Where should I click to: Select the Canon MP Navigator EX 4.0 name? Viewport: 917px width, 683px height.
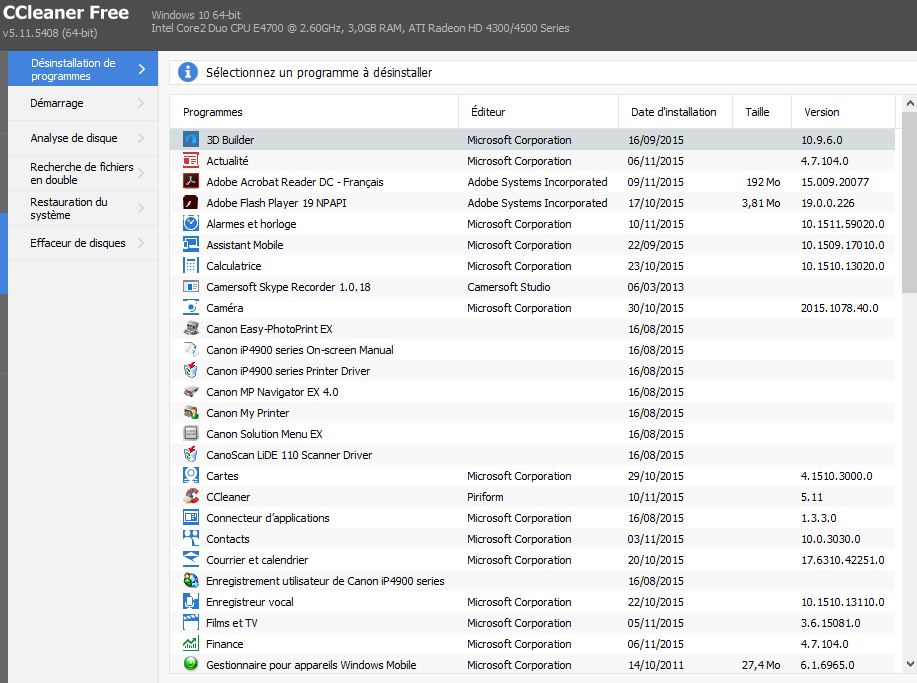(272, 392)
